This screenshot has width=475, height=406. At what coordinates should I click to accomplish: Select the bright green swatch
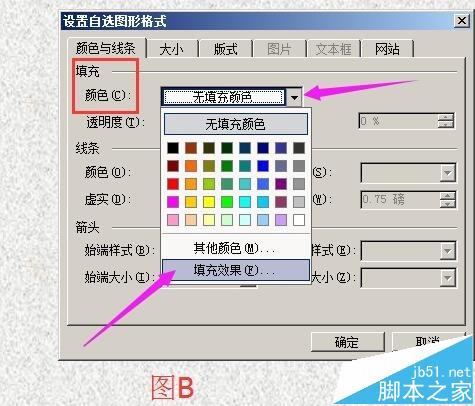(x=227, y=202)
